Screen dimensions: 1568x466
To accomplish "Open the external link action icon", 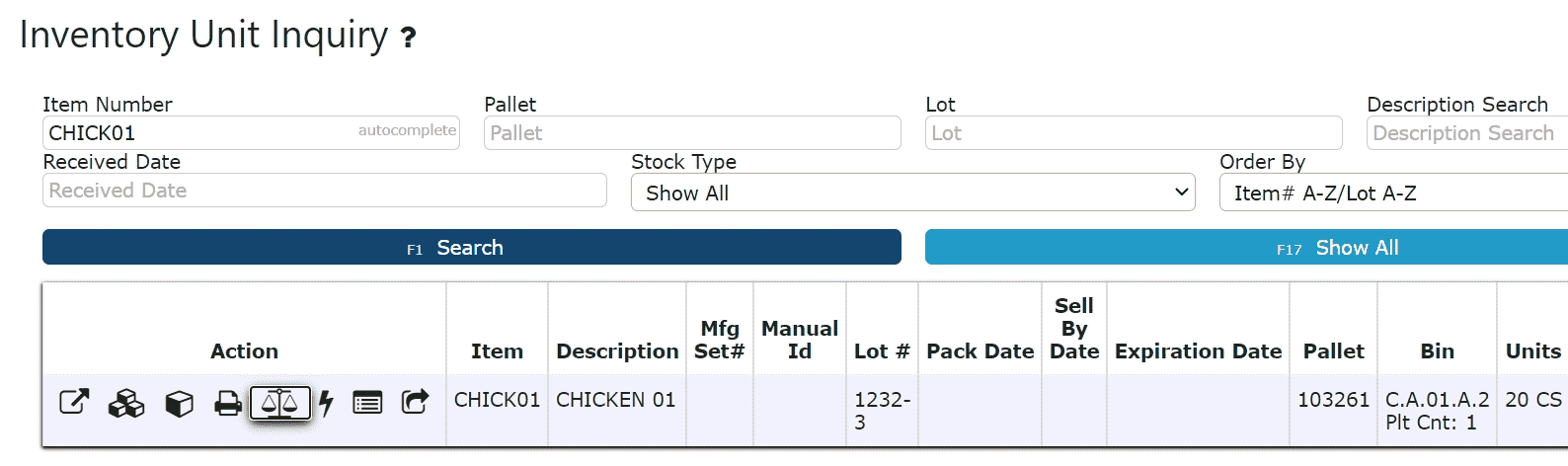I will 74,402.
